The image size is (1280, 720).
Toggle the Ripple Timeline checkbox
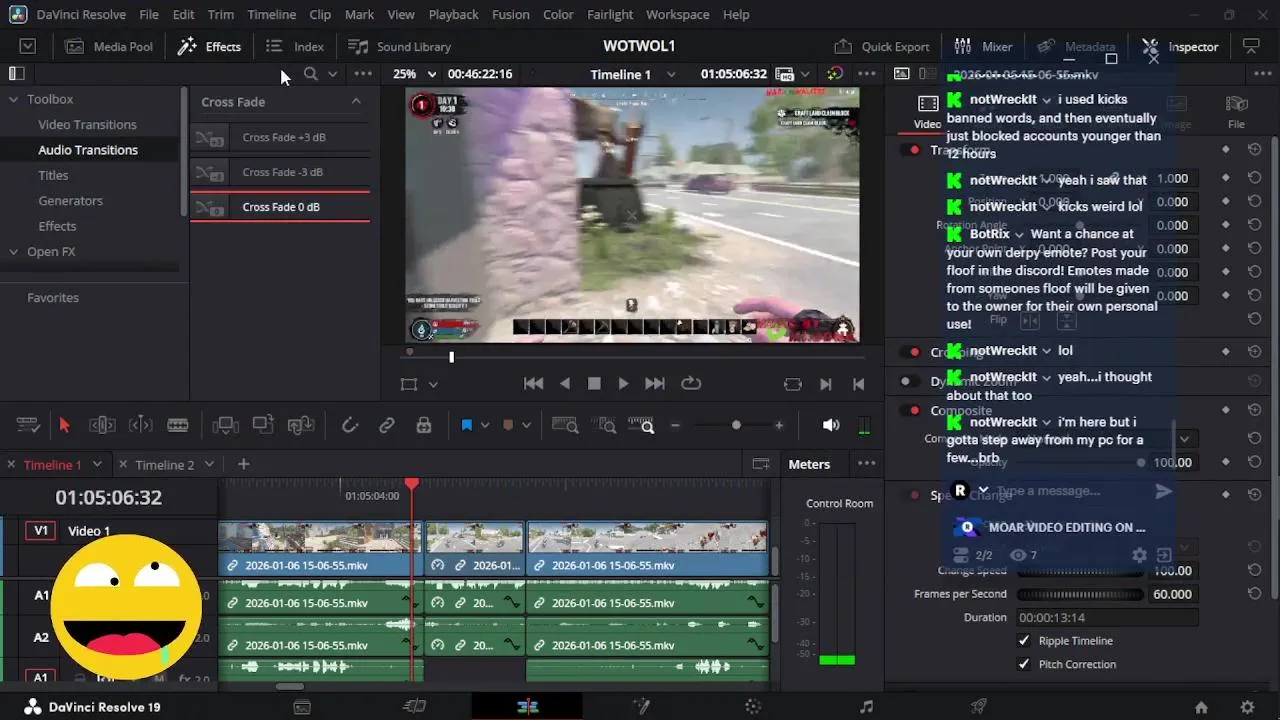1024,641
